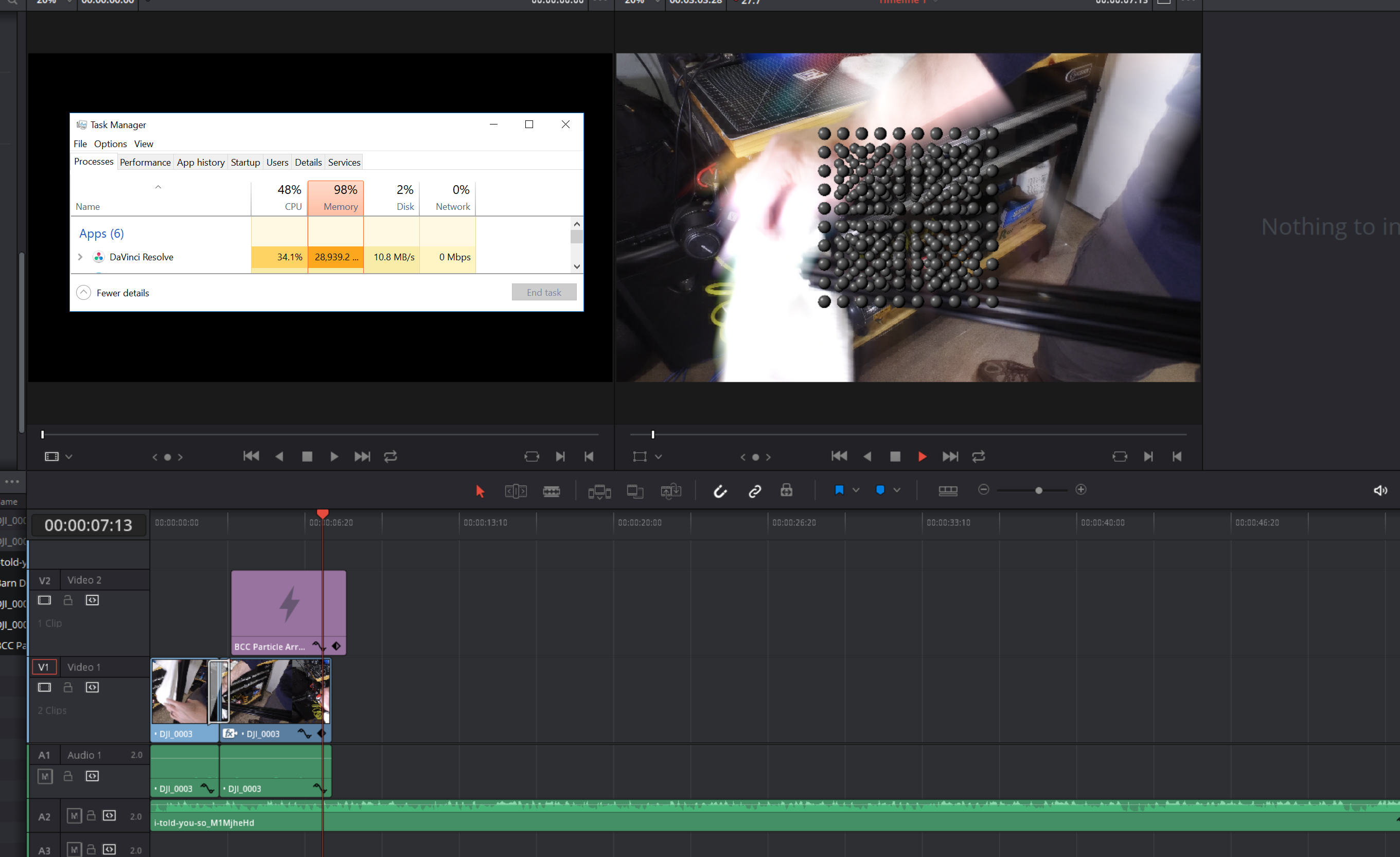Open Details tab in Task Manager
The width and height of the screenshot is (1400, 857).
tap(308, 163)
